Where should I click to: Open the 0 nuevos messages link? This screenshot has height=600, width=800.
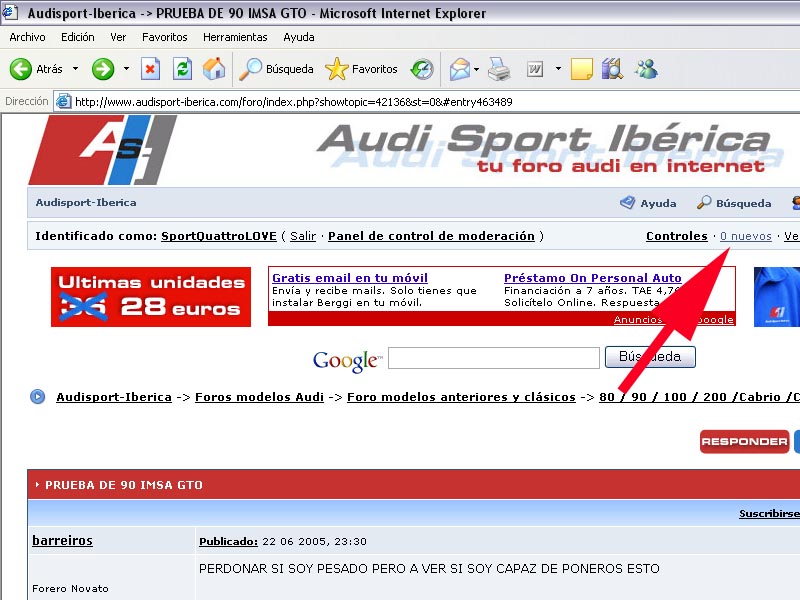tap(745, 236)
